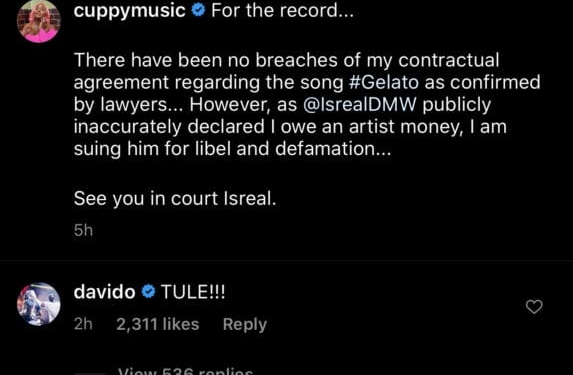
Task: Reply to davido's comment
Action: (245, 325)
